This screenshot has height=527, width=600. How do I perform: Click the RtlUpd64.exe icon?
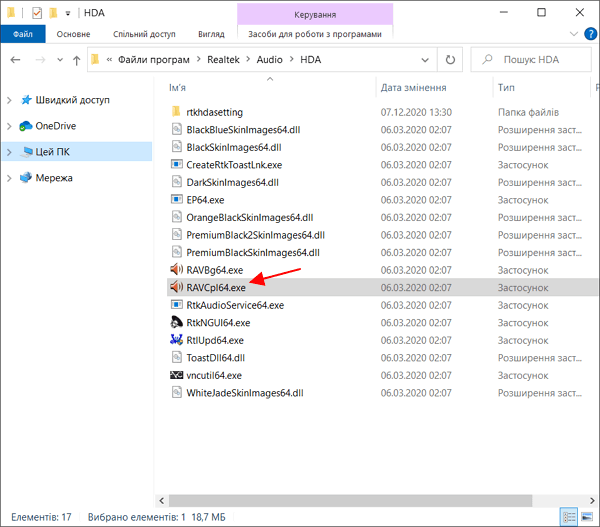click(176, 339)
